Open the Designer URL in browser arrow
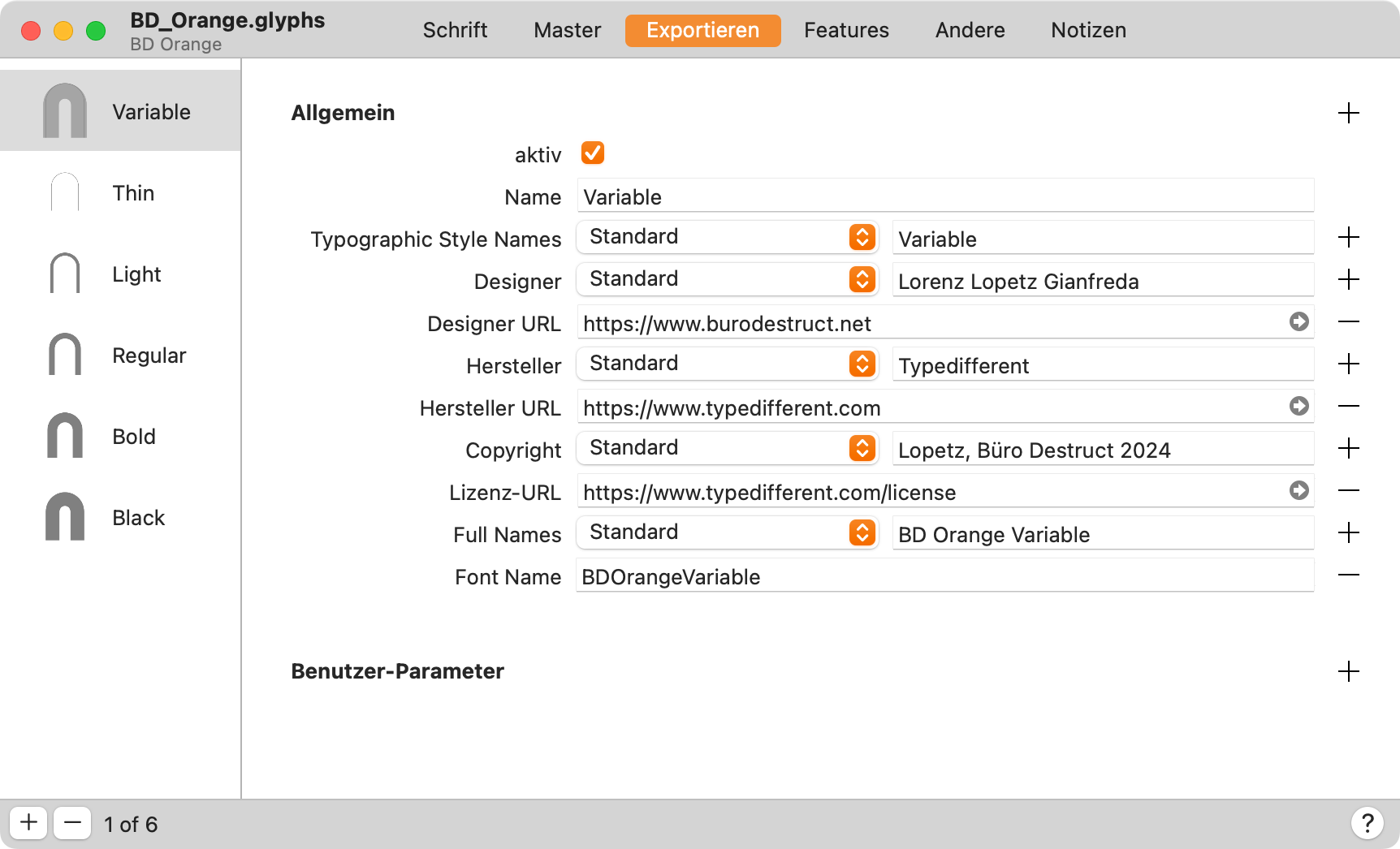This screenshot has width=1400, height=849. click(1298, 322)
